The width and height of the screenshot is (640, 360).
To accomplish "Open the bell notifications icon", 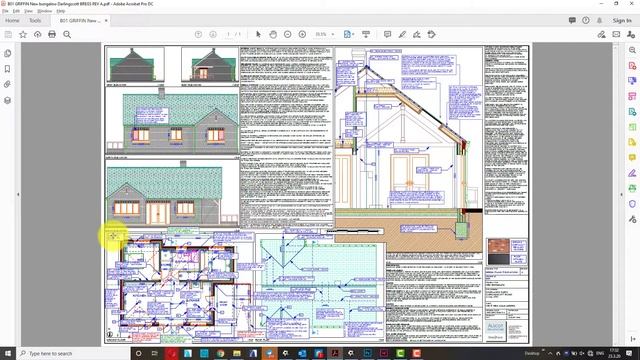I will click(599, 20).
